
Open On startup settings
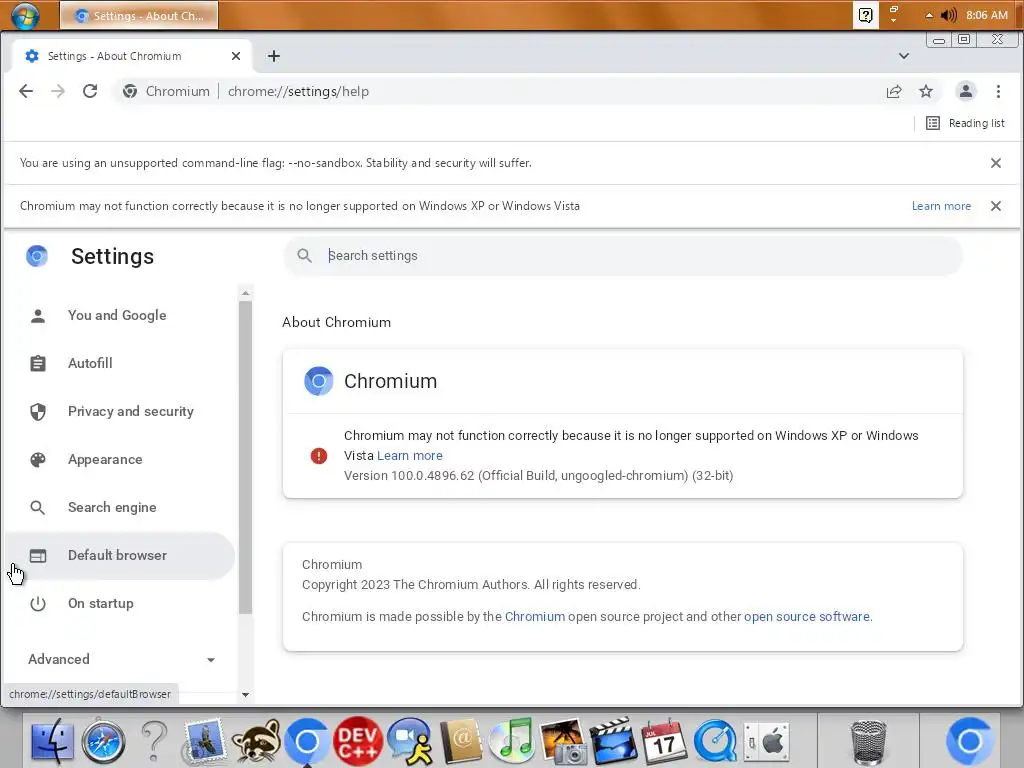pos(120,603)
